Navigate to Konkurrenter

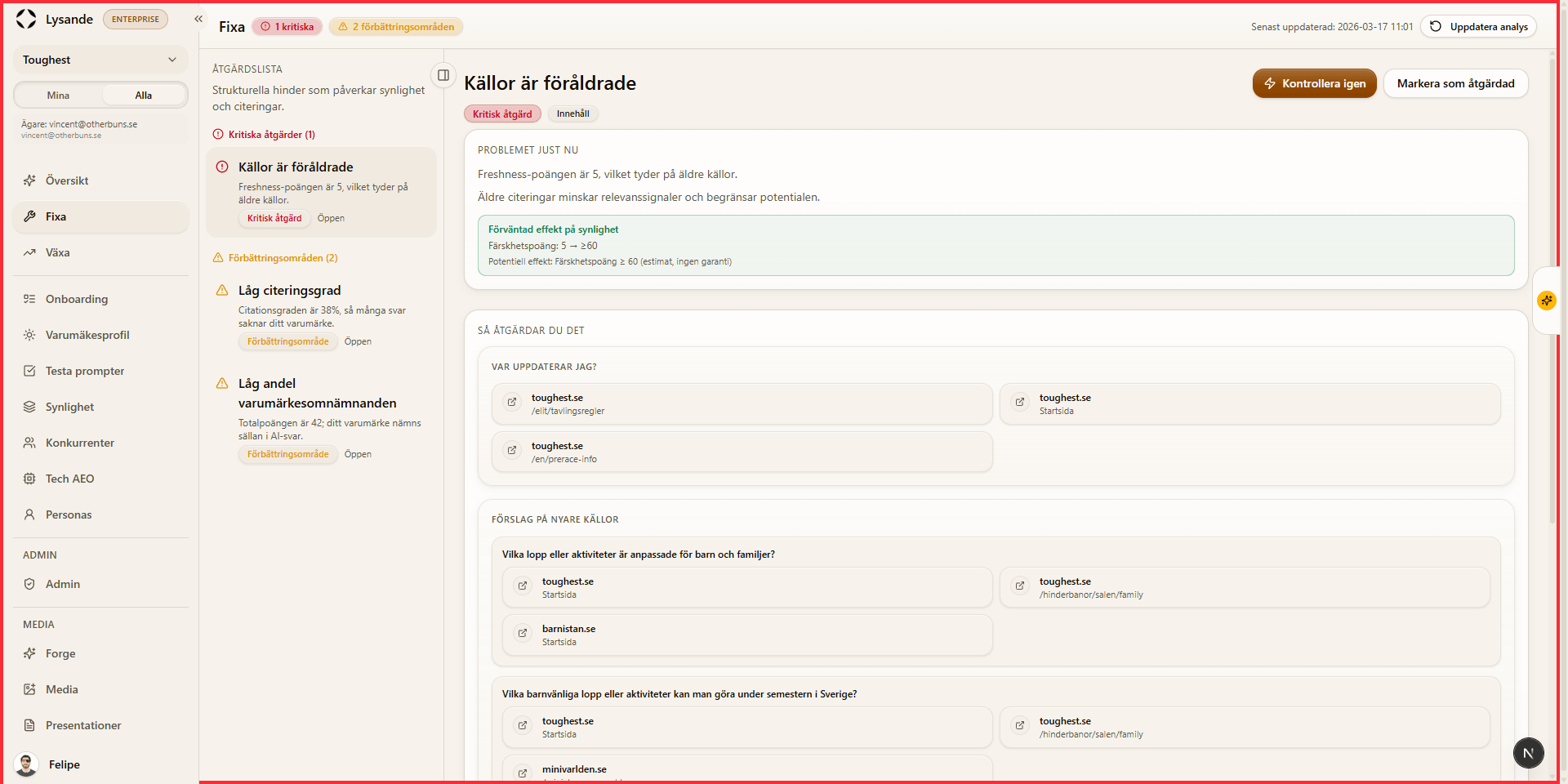[101, 443]
